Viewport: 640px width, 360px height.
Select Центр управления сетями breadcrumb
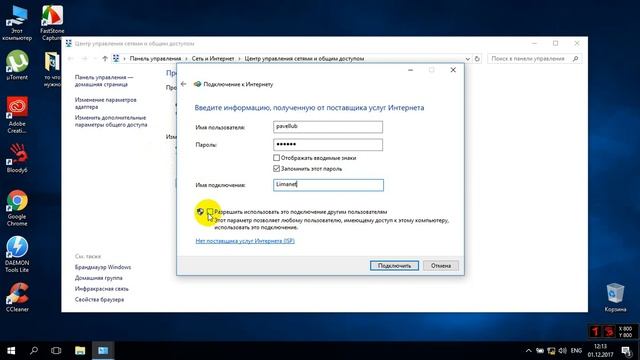tap(304, 59)
